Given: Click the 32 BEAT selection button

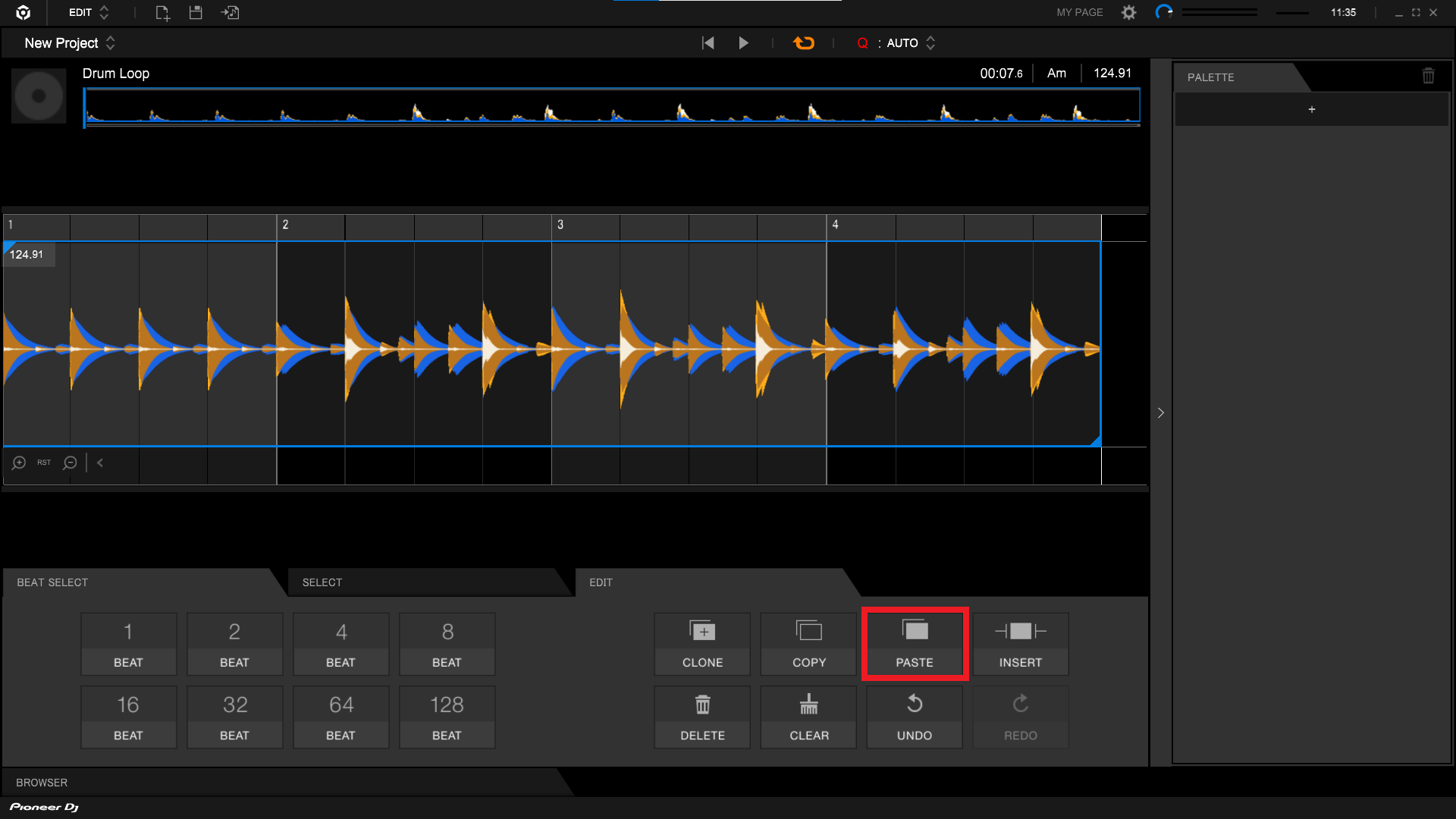Looking at the screenshot, I should point(233,717).
